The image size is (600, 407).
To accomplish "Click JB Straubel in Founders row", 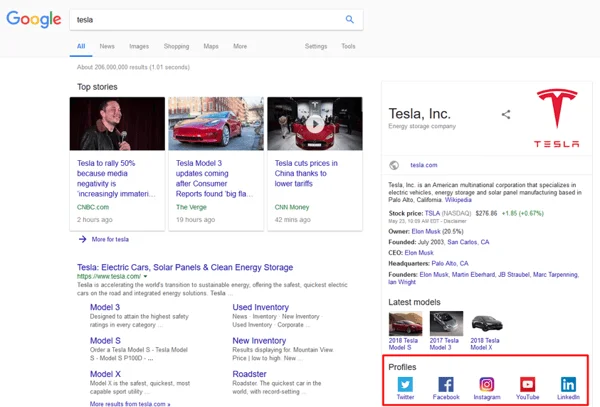I will 514,275.
